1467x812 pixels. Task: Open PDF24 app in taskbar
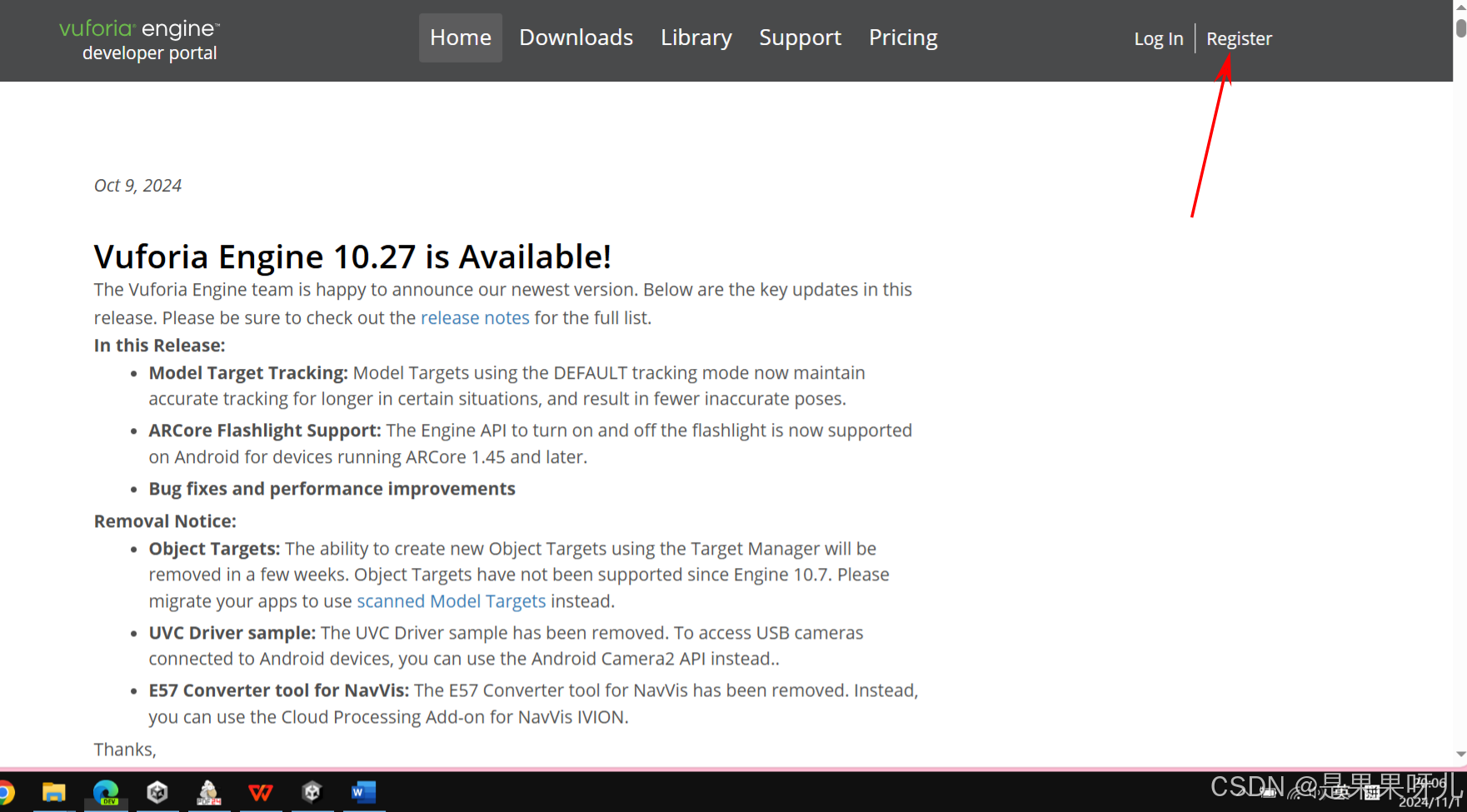[x=208, y=792]
